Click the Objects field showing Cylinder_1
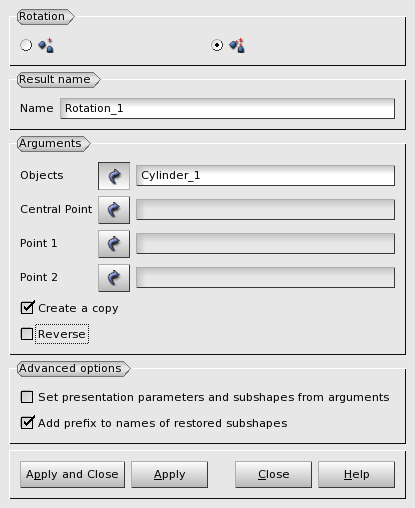 click(265, 176)
